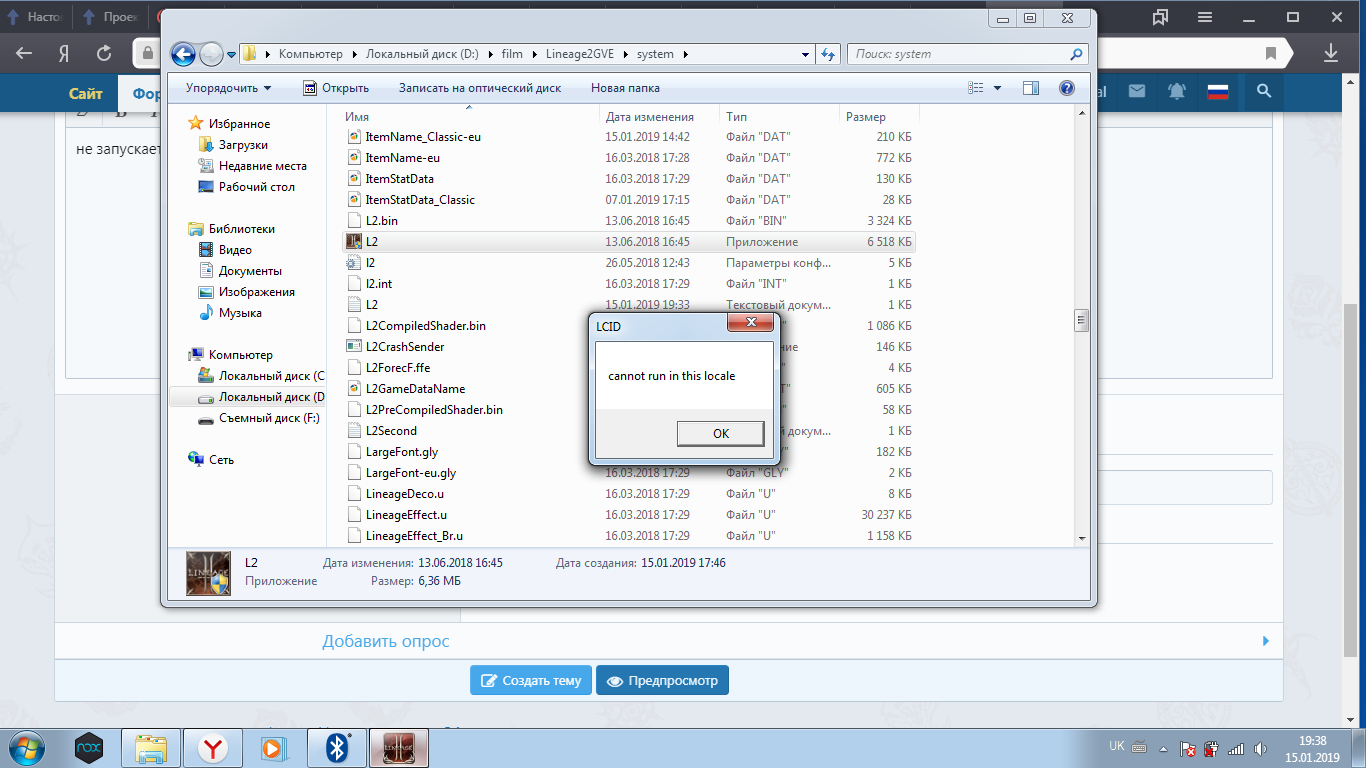Click the browser page search magnifier icon
Screen dimensions: 1366x768
[1263, 91]
